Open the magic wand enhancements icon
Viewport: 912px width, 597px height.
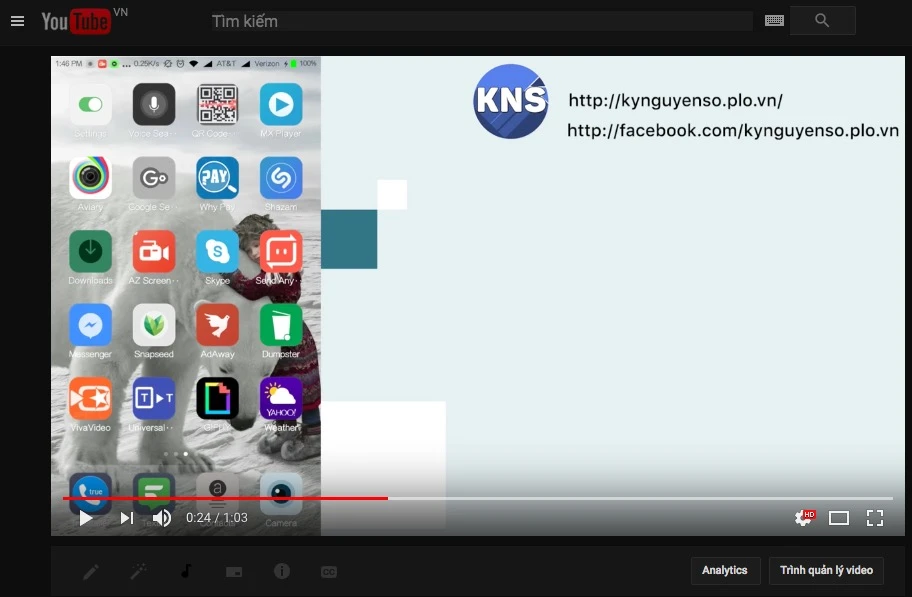click(139, 571)
